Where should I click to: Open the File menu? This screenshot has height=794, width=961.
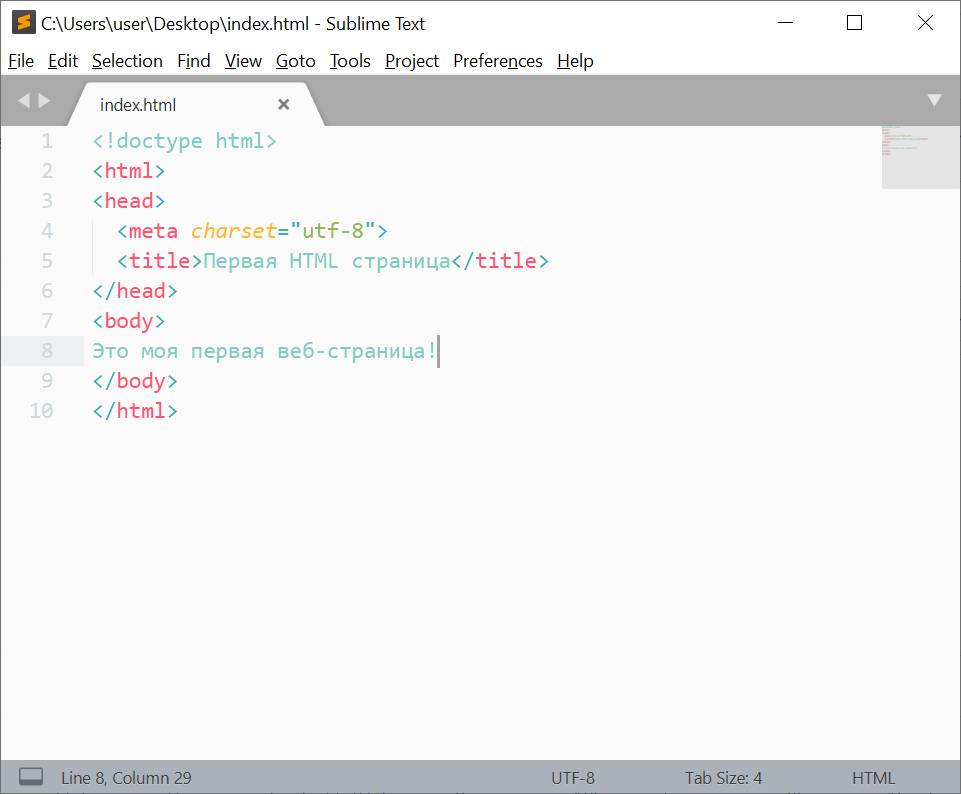tap(21, 61)
